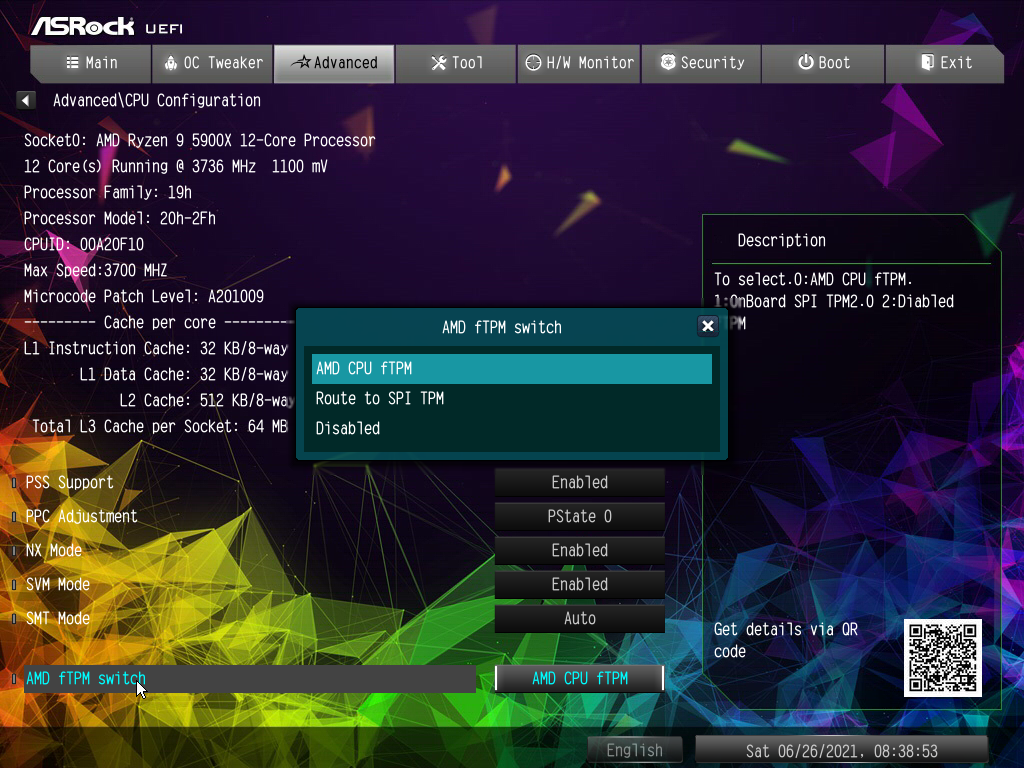The height and width of the screenshot is (768, 1024).
Task: Switch to the Boot tab
Action: [x=823, y=63]
